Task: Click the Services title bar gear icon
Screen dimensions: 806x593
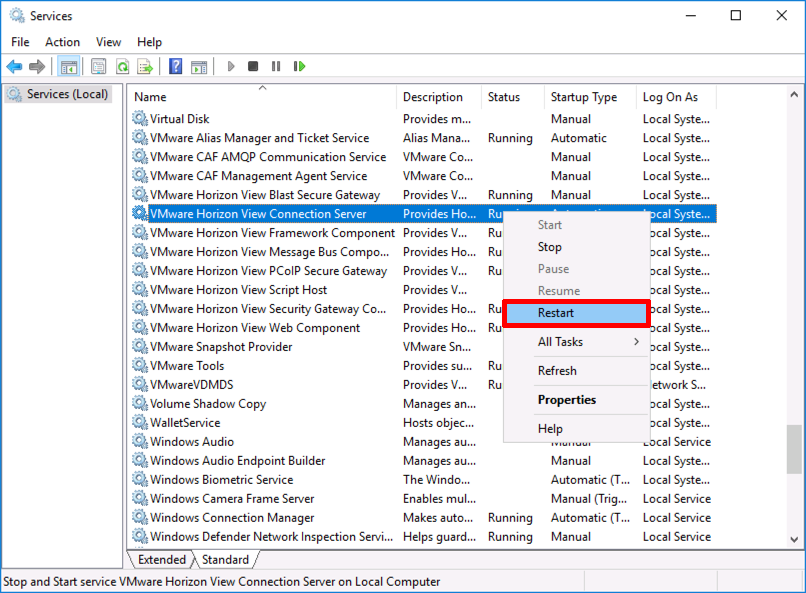Action: pos(17,16)
